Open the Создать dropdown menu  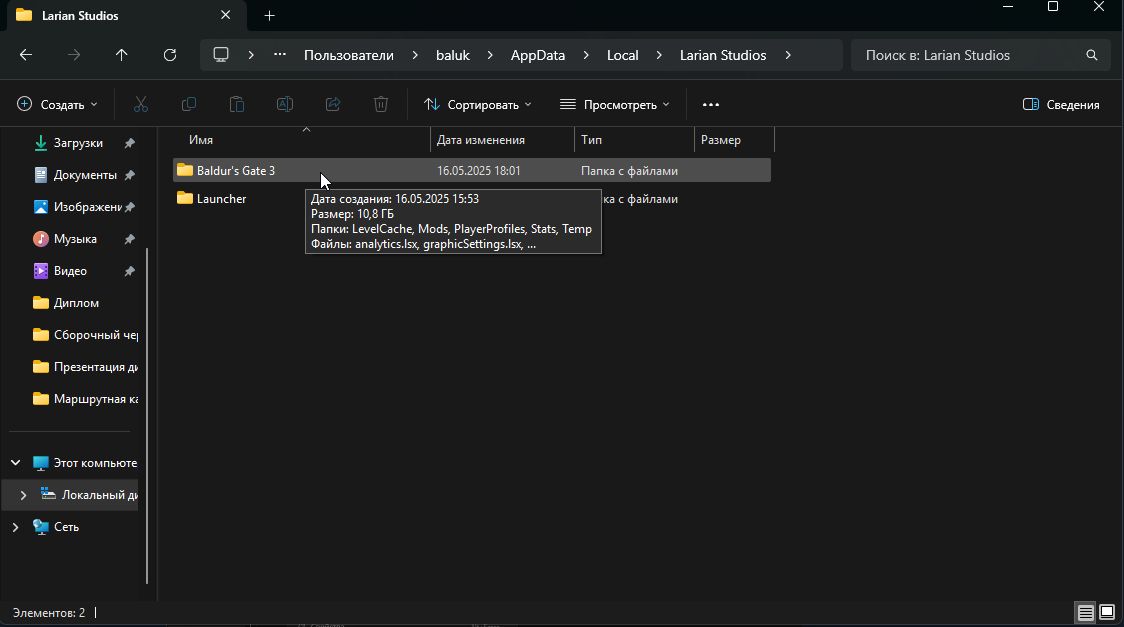(x=57, y=105)
